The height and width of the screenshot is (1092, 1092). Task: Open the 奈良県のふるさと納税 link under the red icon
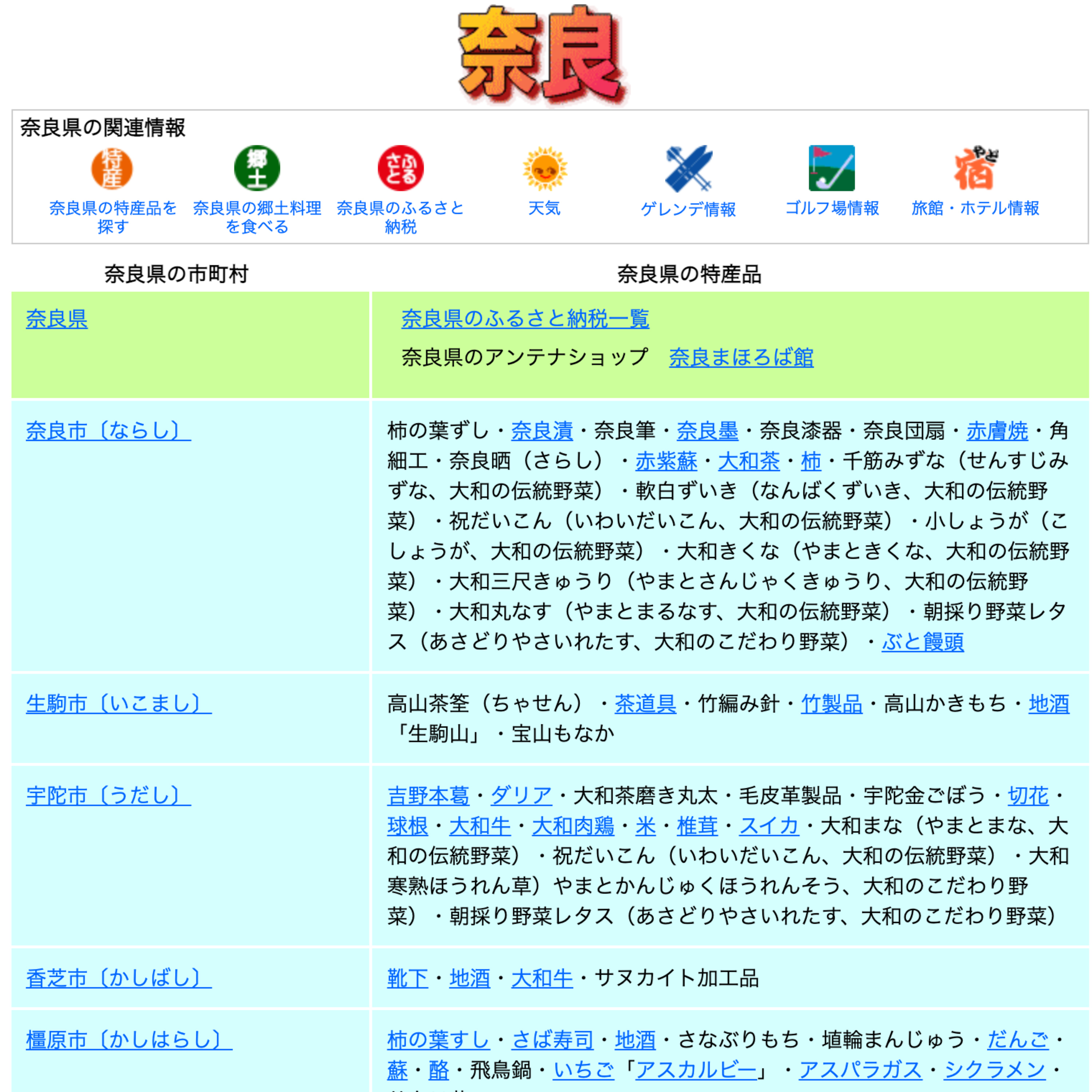400,217
